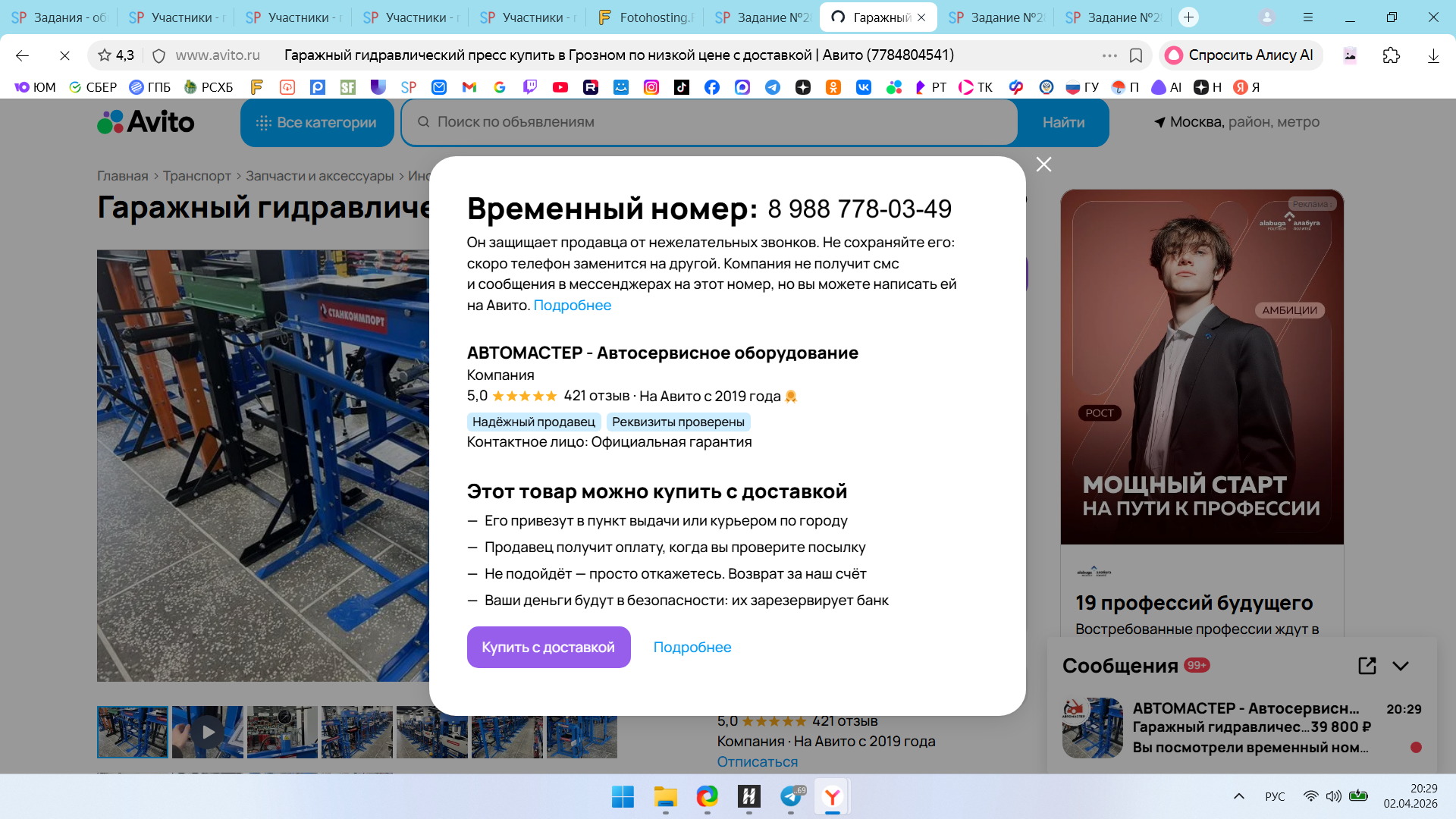Expand the system tray hidden icons
The image size is (1456, 819).
coord(1239,796)
